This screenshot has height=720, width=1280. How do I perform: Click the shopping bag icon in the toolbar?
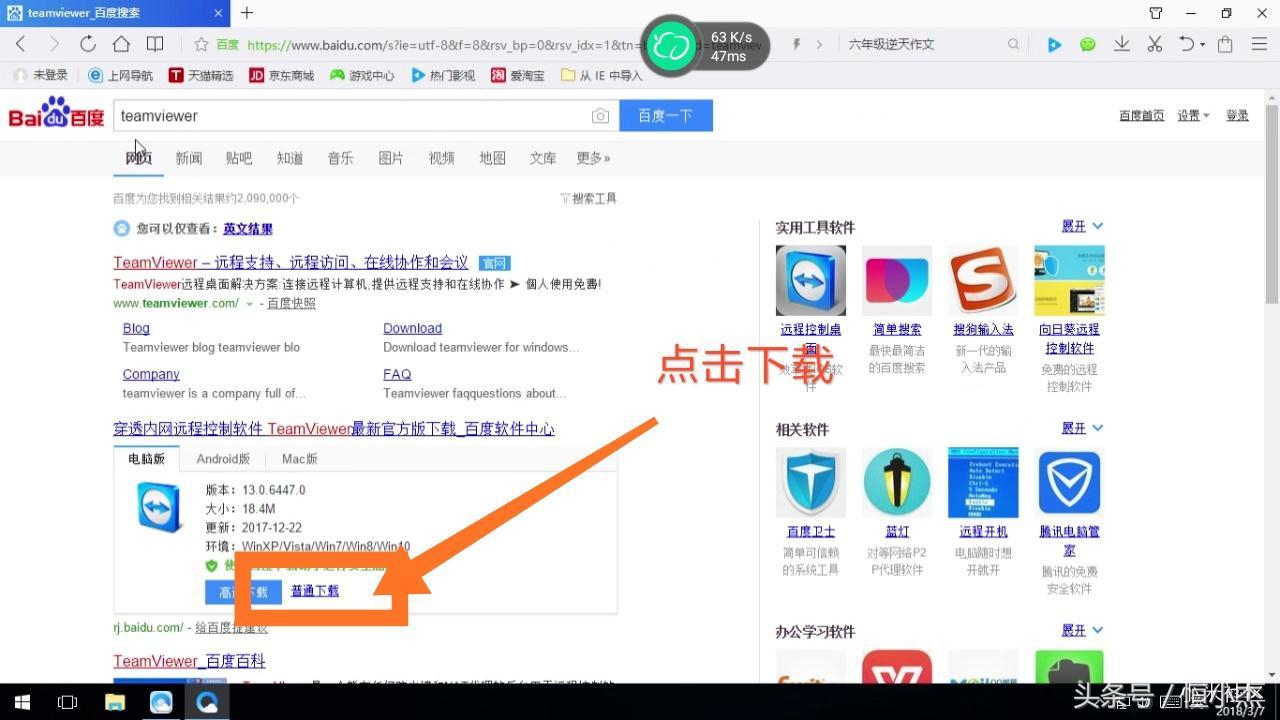[x=1225, y=43]
